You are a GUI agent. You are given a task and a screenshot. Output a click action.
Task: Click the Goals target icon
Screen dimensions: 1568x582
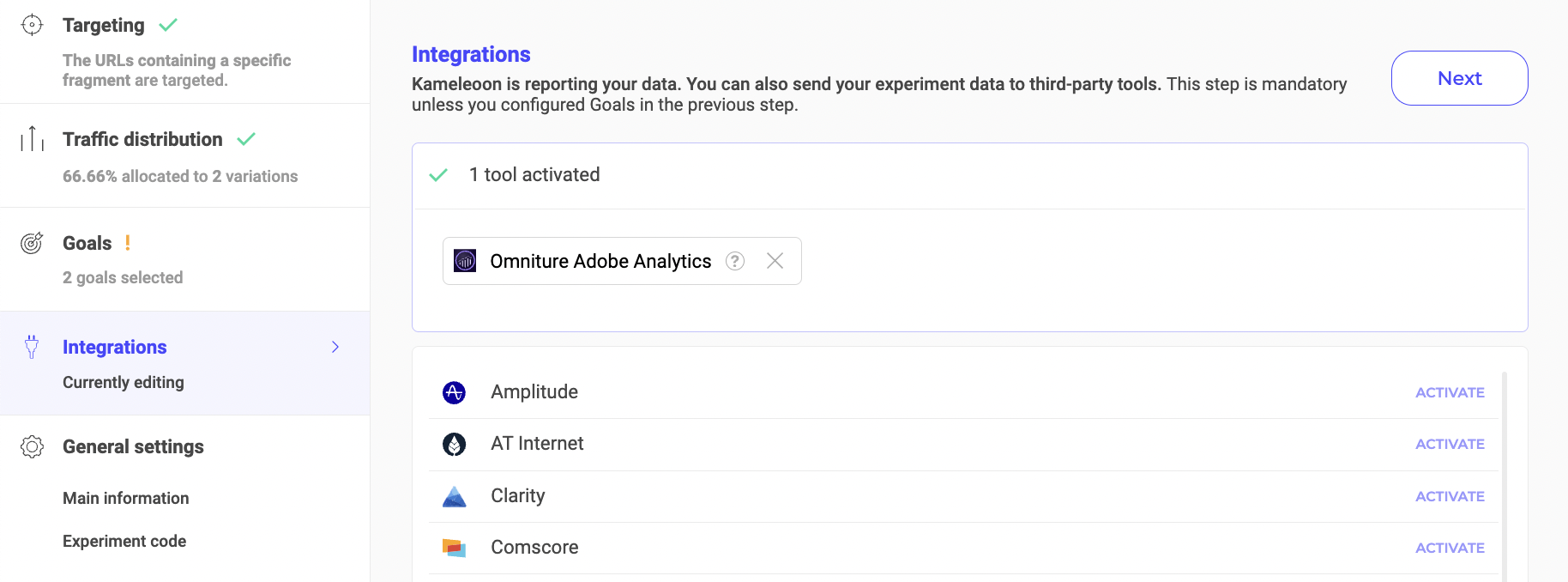[x=32, y=243]
